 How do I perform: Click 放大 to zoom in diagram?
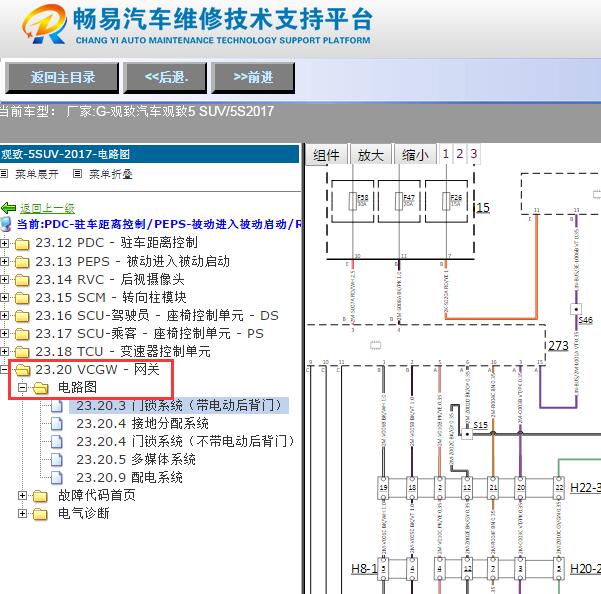(371, 155)
